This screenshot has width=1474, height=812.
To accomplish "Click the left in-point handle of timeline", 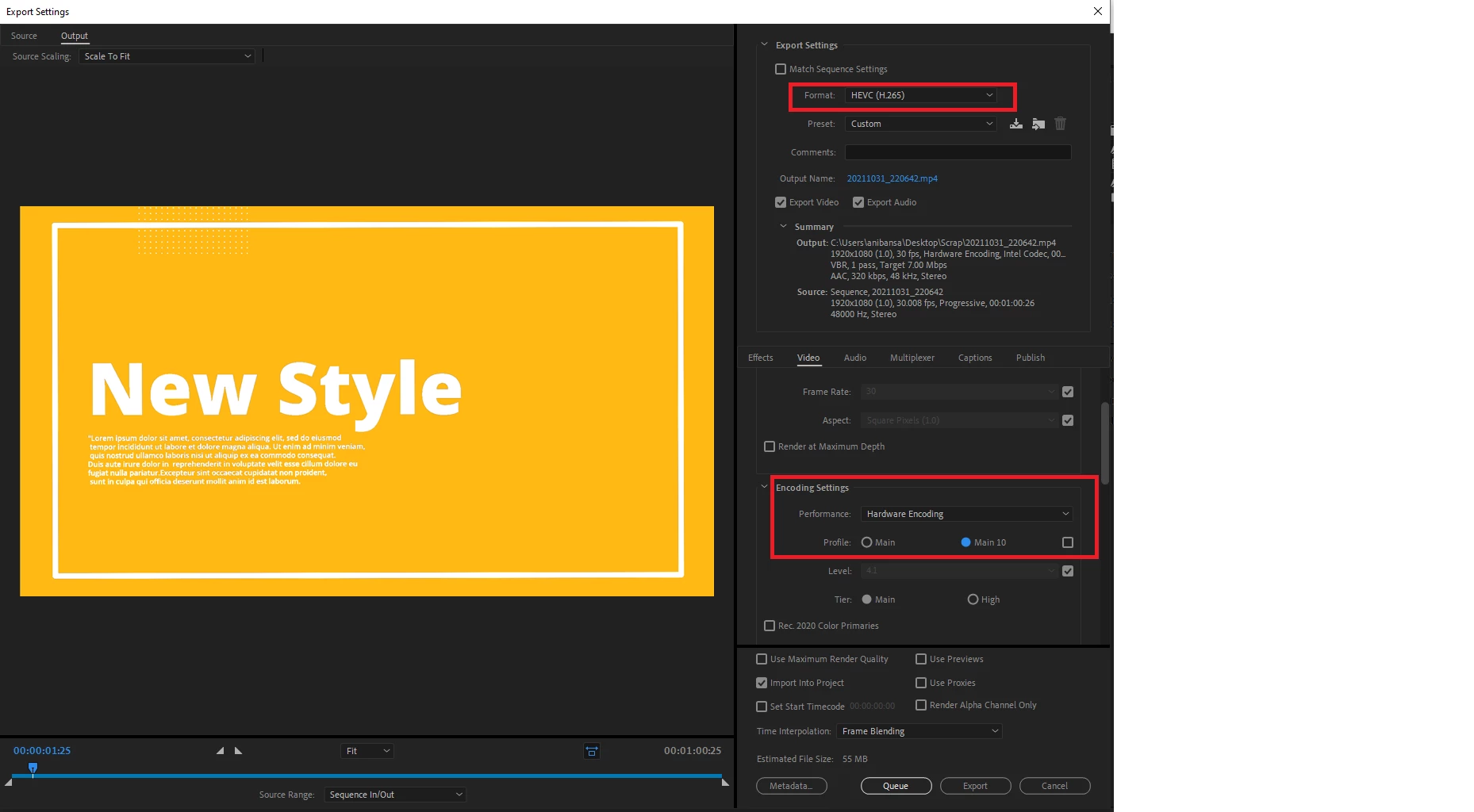I will pos(8,783).
